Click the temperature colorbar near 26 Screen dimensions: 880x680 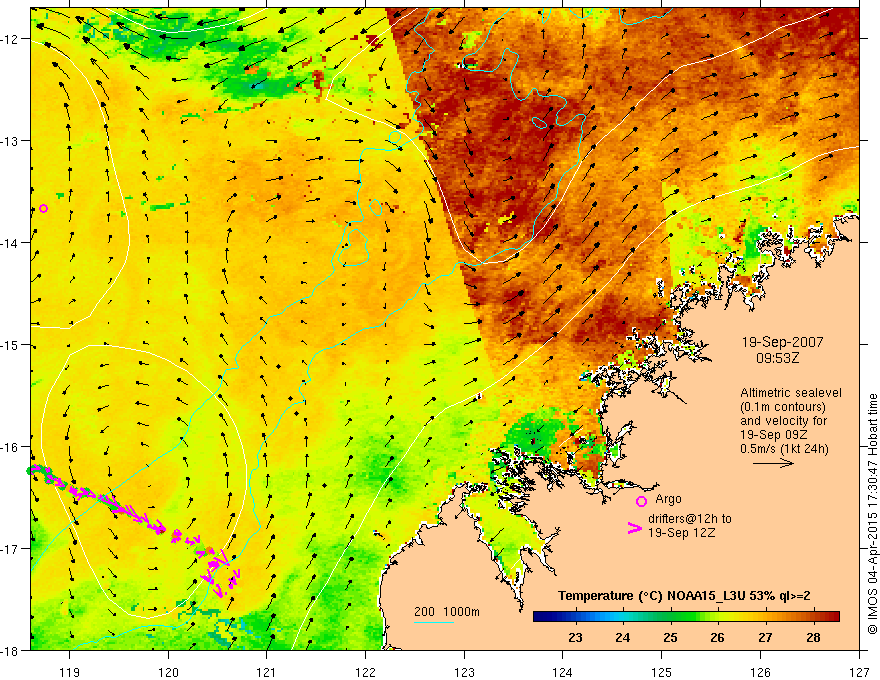(x=717, y=617)
